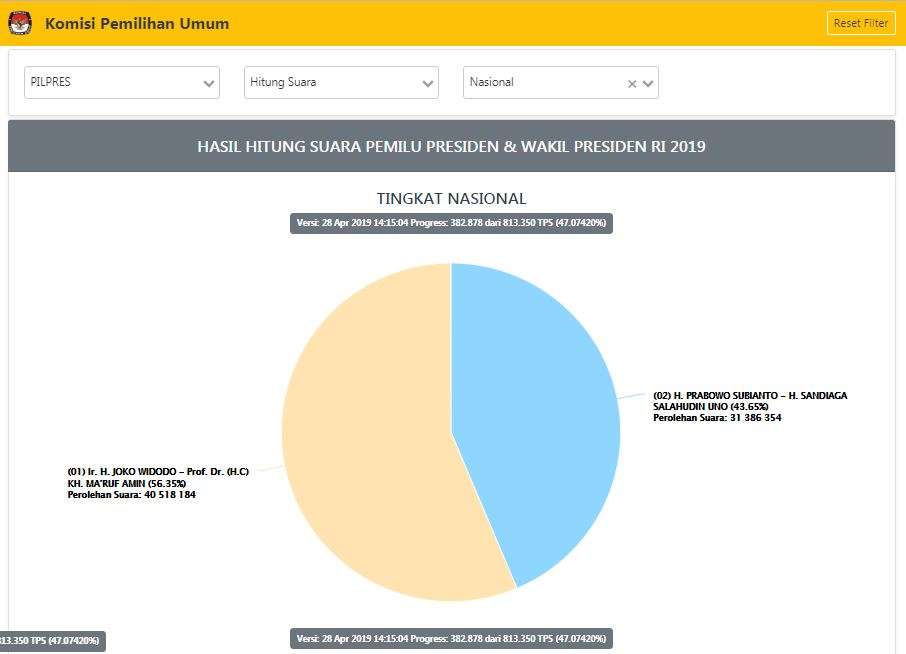The height and width of the screenshot is (654, 906).
Task: Click the cut-off TPS badge at bottom left
Action: click(x=53, y=641)
